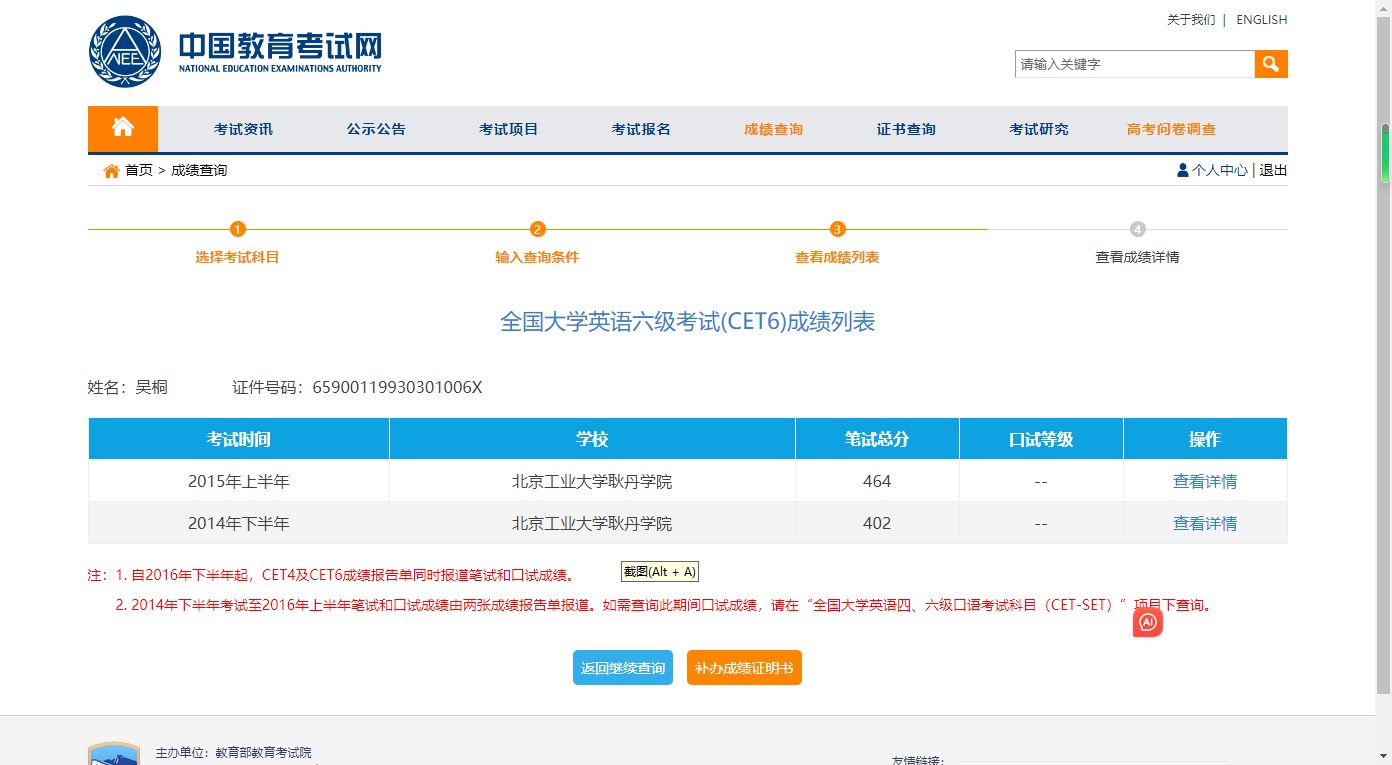Screen dimensions: 1392x765
Task: Click step 2 circle marker
Action: [537, 229]
